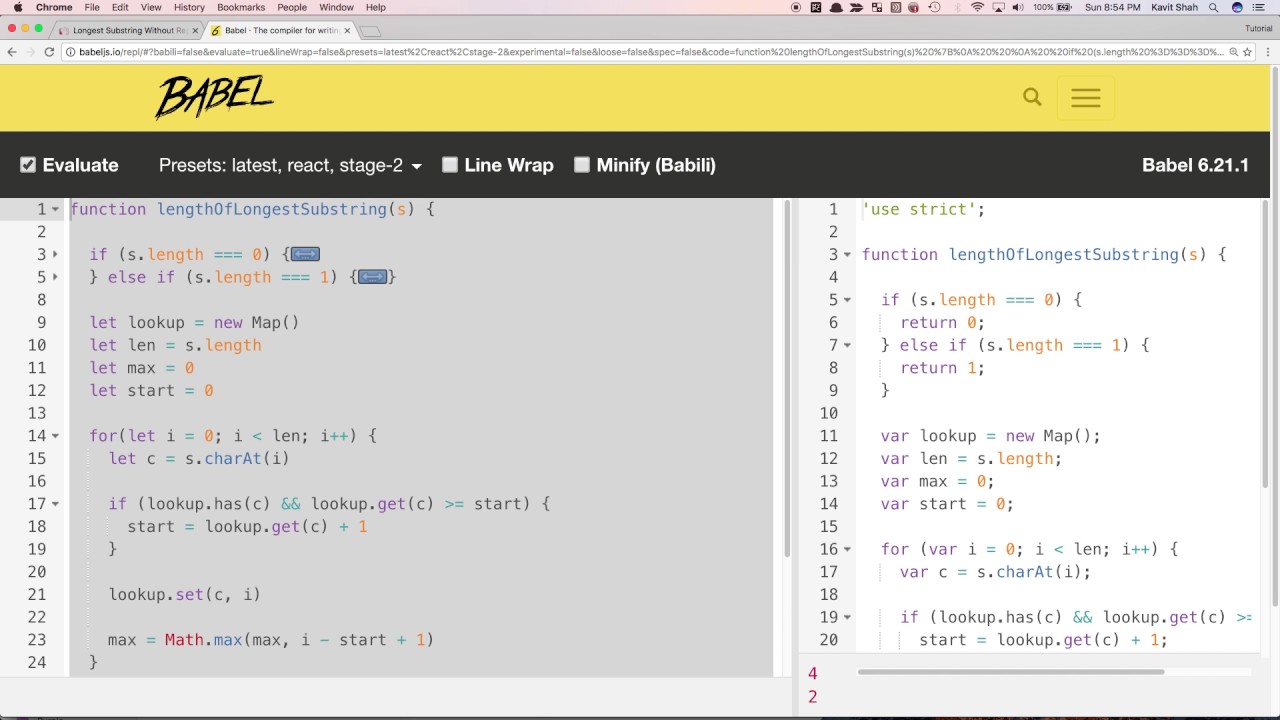Open the Chrome three-dot menu

click(1267, 52)
